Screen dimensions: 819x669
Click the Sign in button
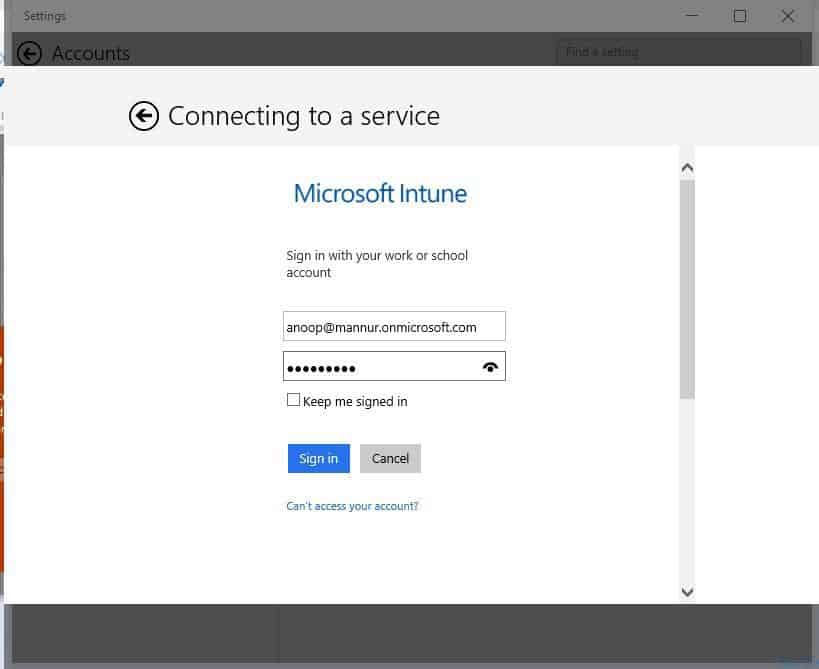point(319,459)
